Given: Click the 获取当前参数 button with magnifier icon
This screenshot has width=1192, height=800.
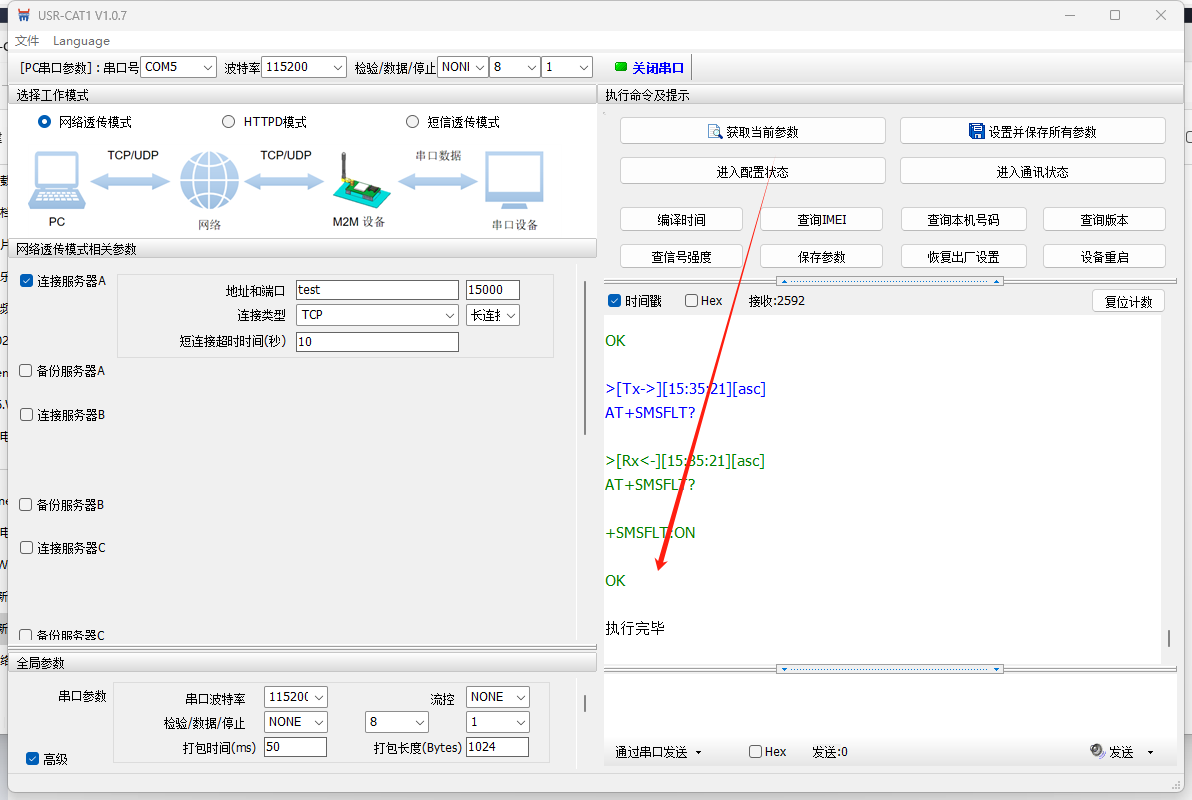Looking at the screenshot, I should [752, 131].
